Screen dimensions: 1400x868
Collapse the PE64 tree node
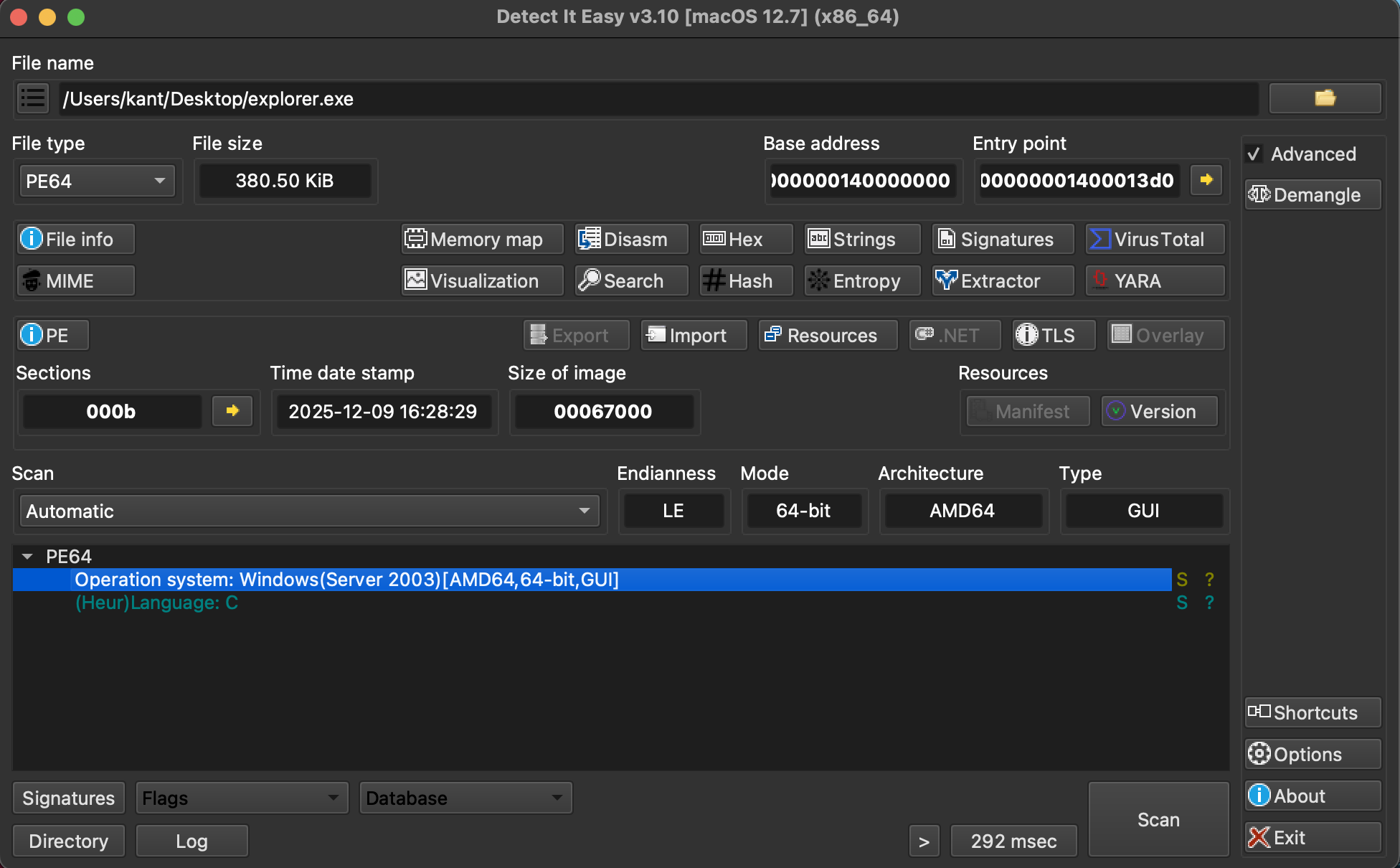pos(27,557)
